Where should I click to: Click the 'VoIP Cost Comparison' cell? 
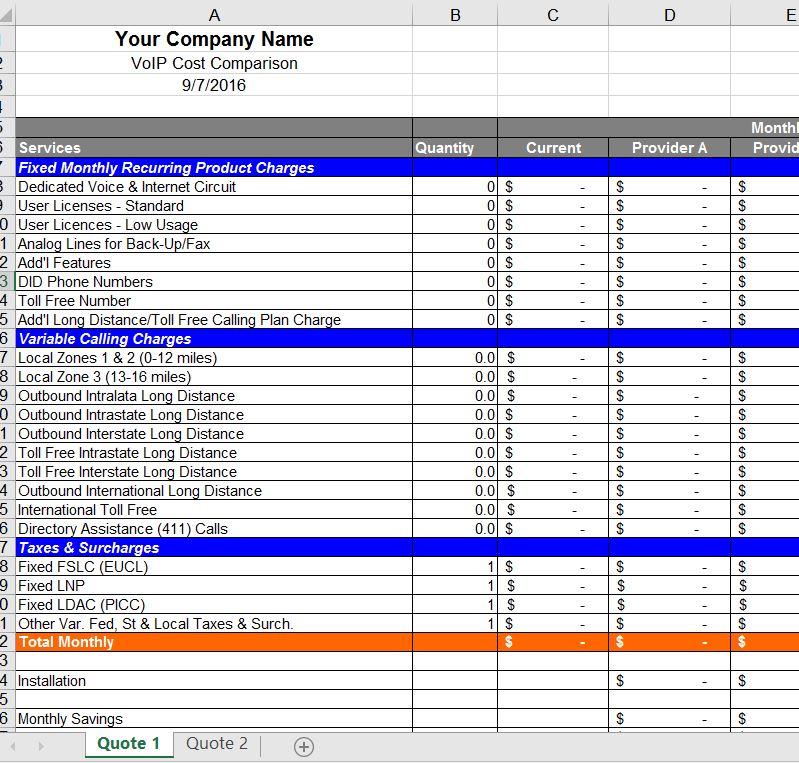point(214,63)
